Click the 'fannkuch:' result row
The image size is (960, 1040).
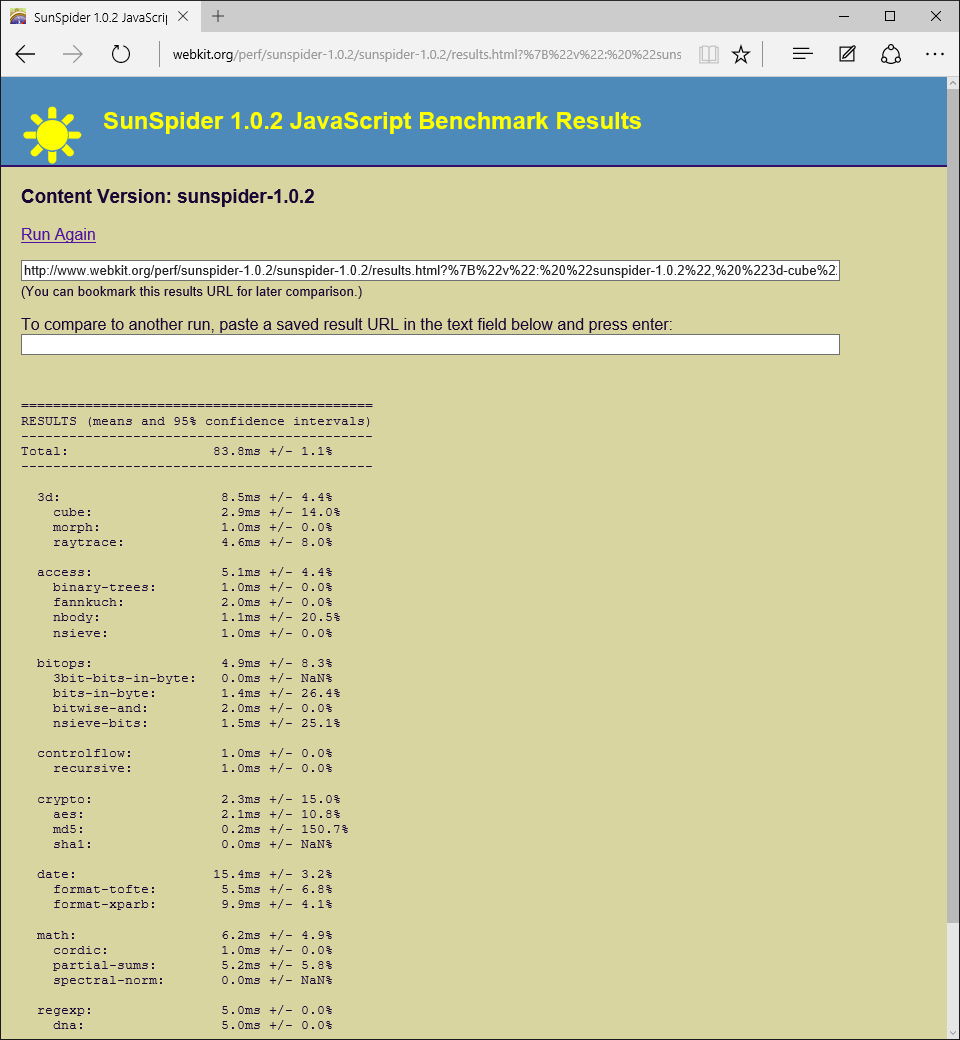coord(192,603)
